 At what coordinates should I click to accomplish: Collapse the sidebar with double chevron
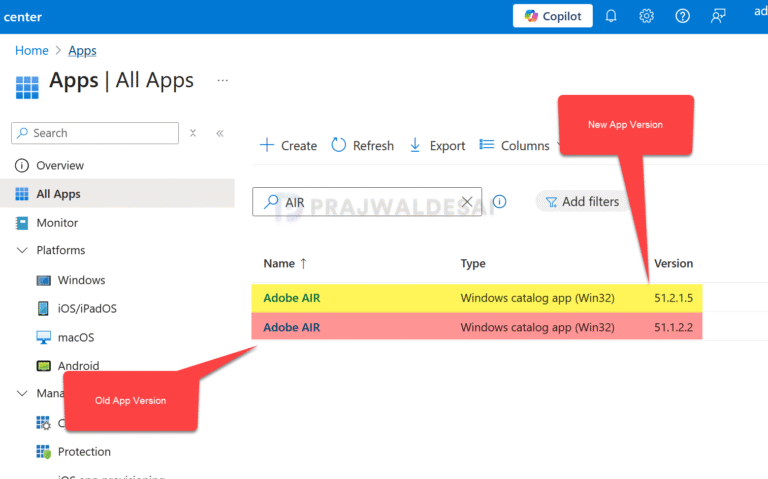click(x=220, y=133)
